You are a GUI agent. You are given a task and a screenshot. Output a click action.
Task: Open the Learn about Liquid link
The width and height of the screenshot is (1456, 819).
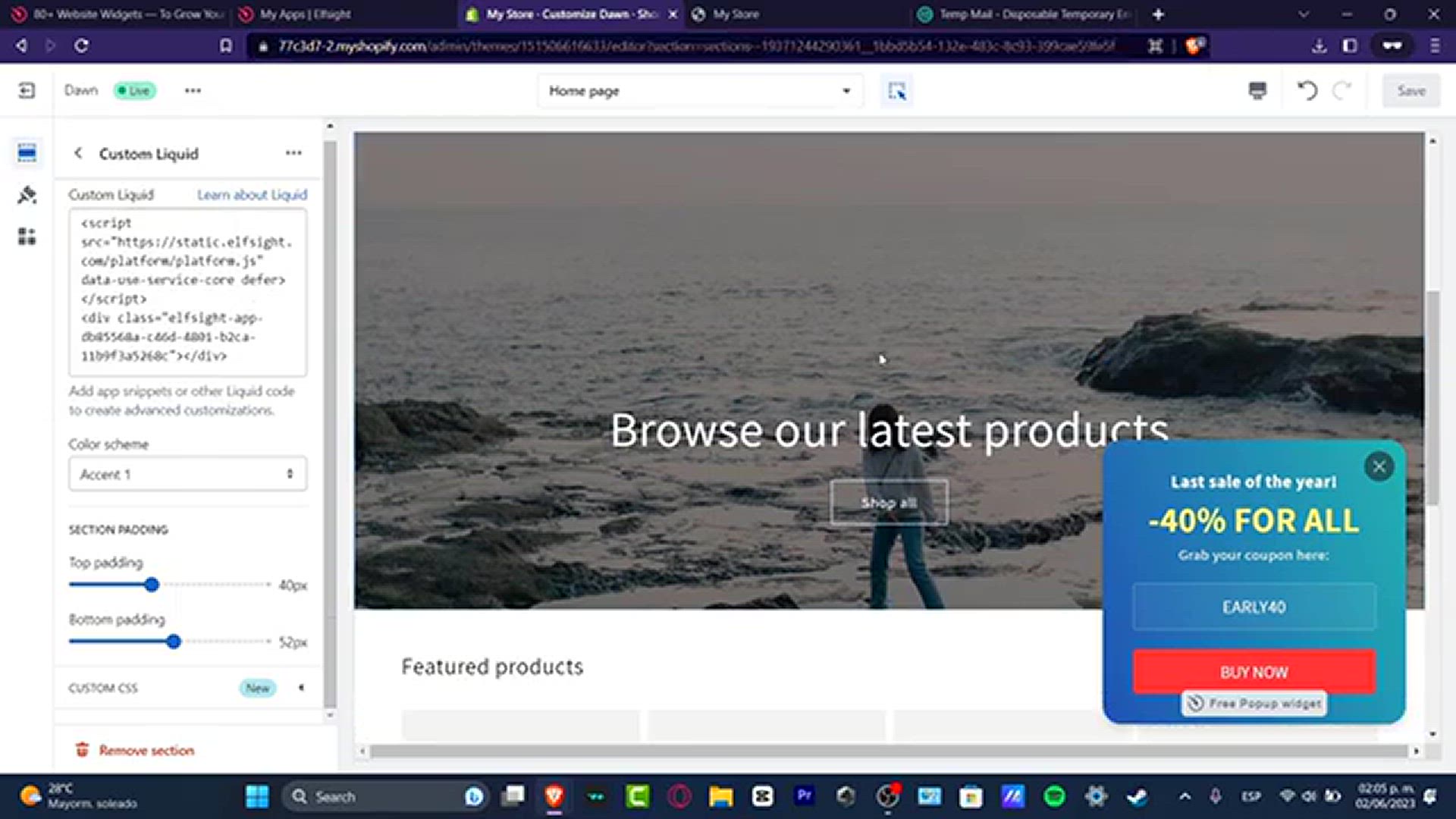point(252,195)
